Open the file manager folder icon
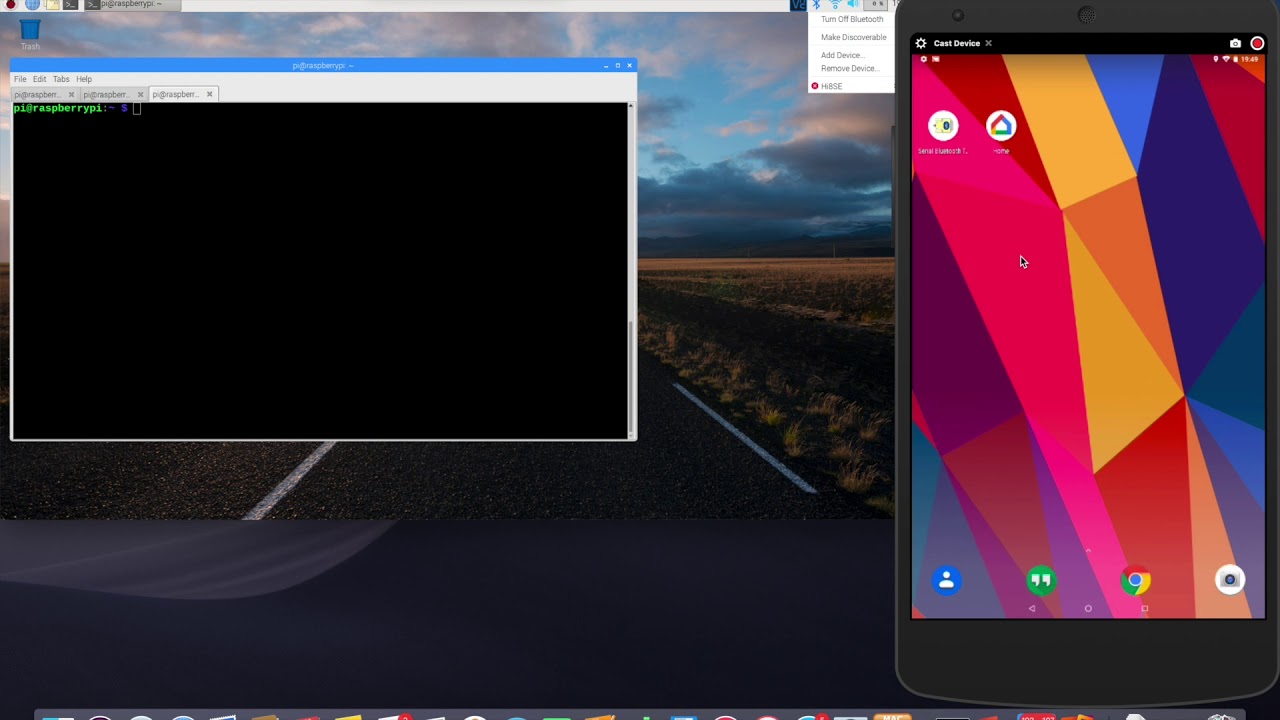Image resolution: width=1280 pixels, height=720 pixels. [52, 4]
